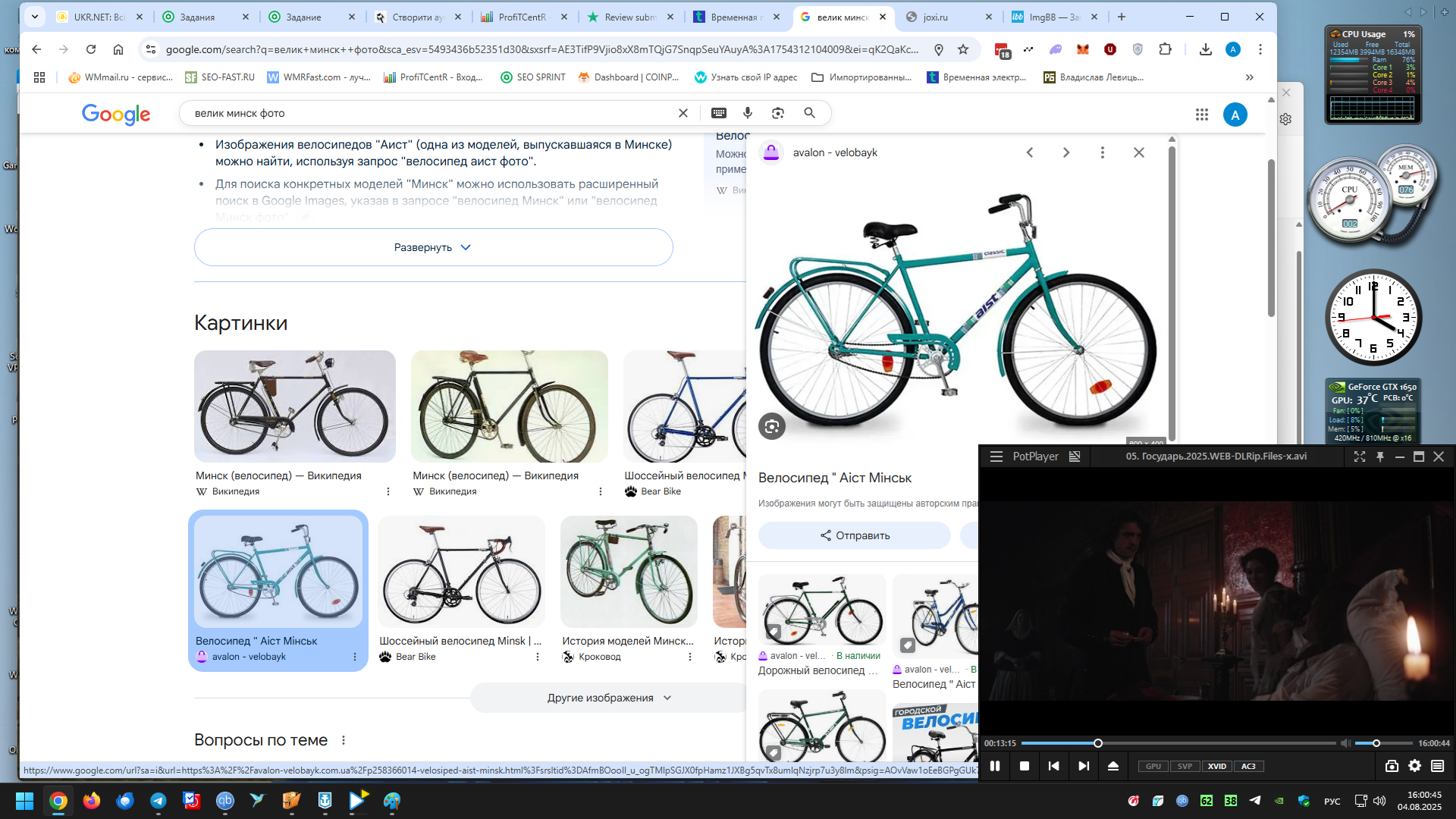Toggle SVP in PotPlayer
1456x819 pixels.
pos(1185,766)
